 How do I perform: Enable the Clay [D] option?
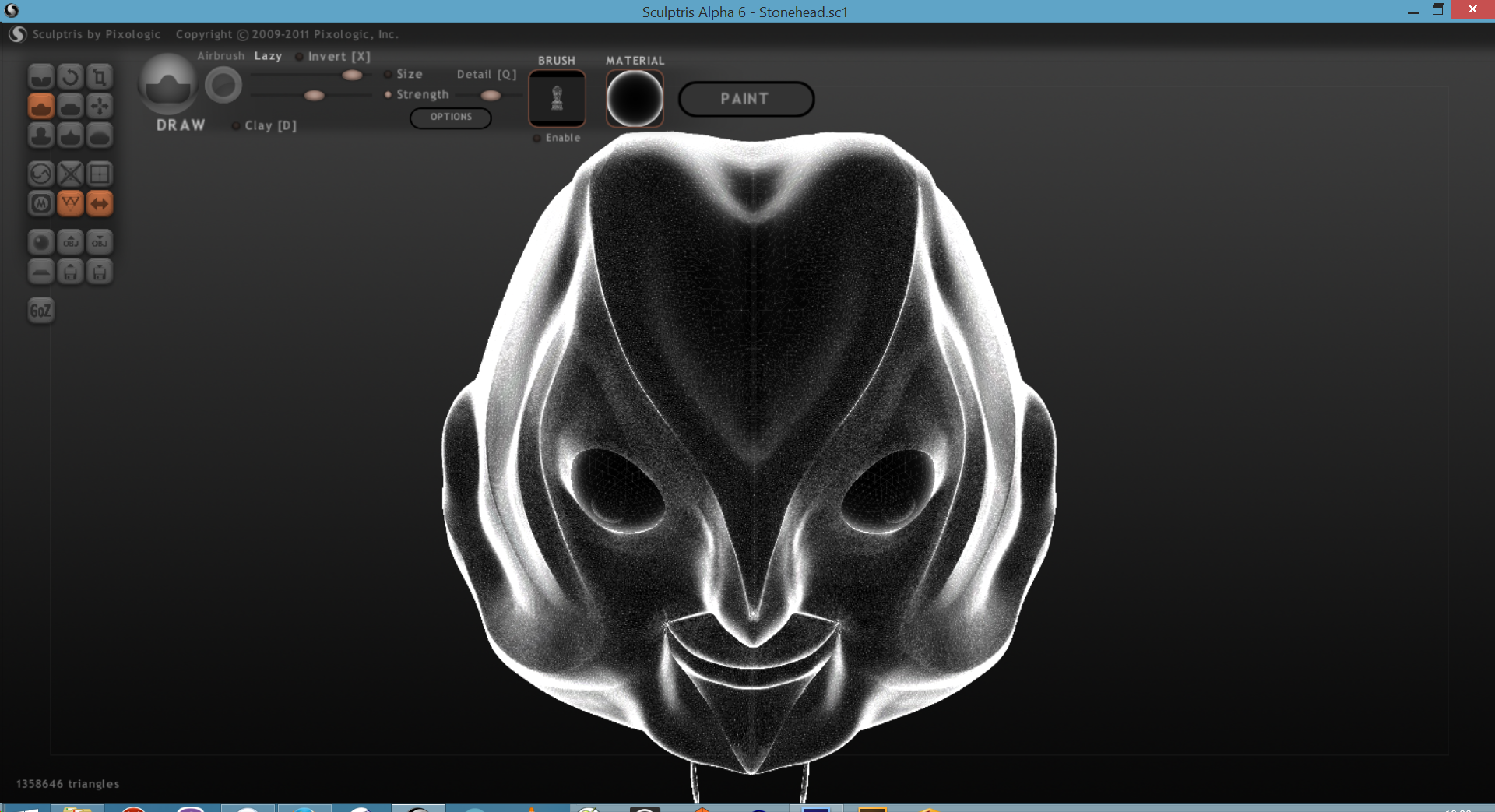[x=236, y=126]
